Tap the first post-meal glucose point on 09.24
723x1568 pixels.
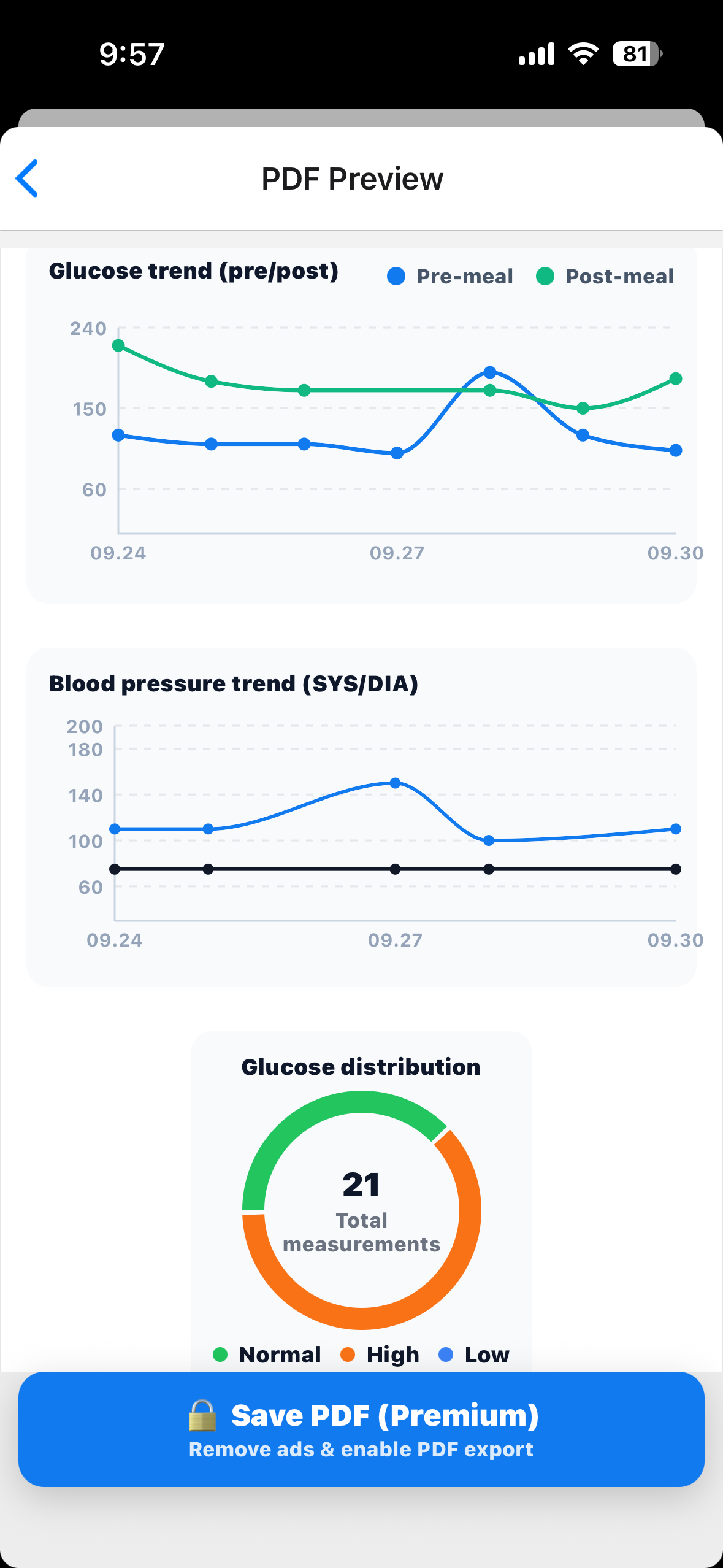click(119, 345)
